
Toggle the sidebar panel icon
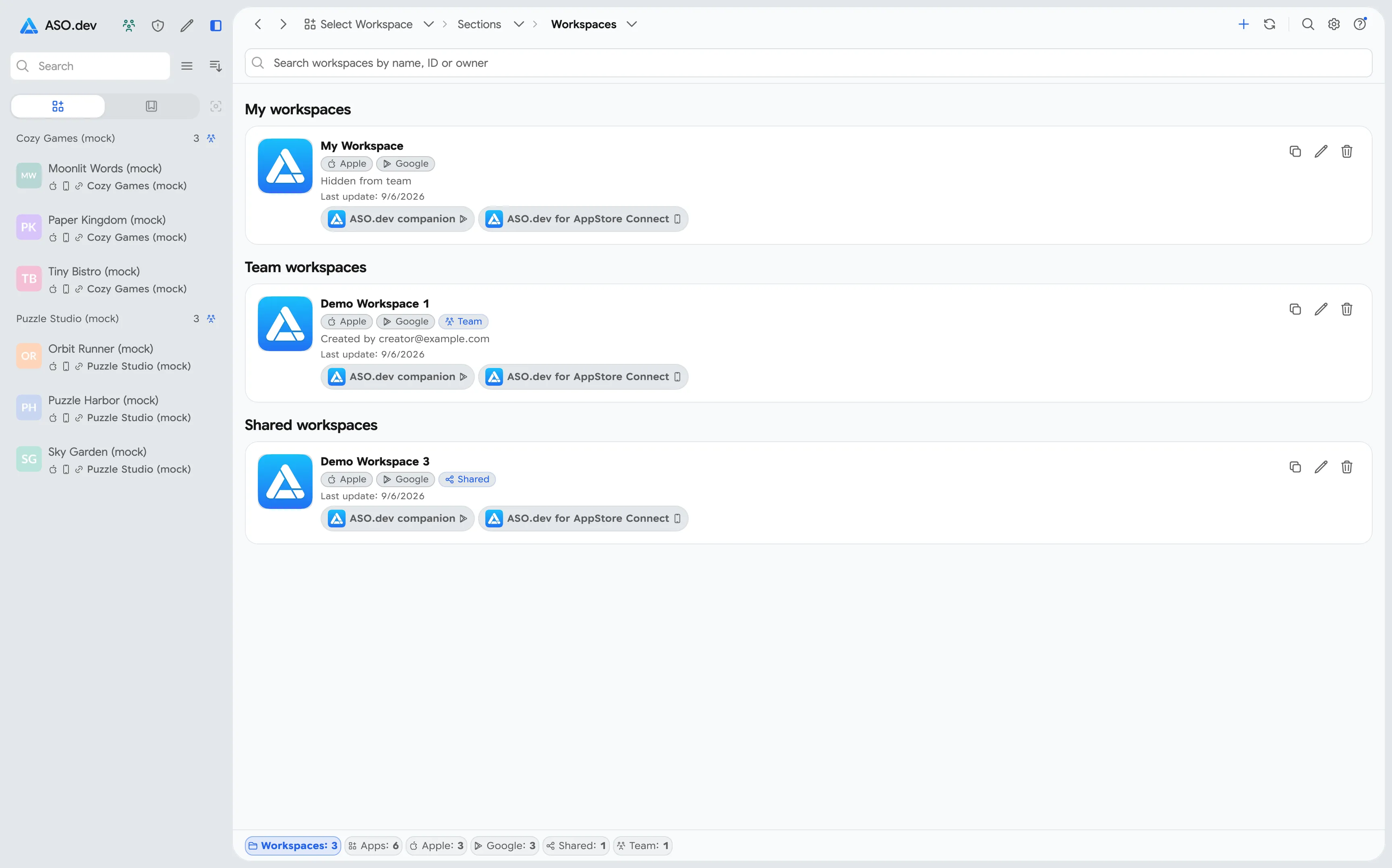click(216, 25)
